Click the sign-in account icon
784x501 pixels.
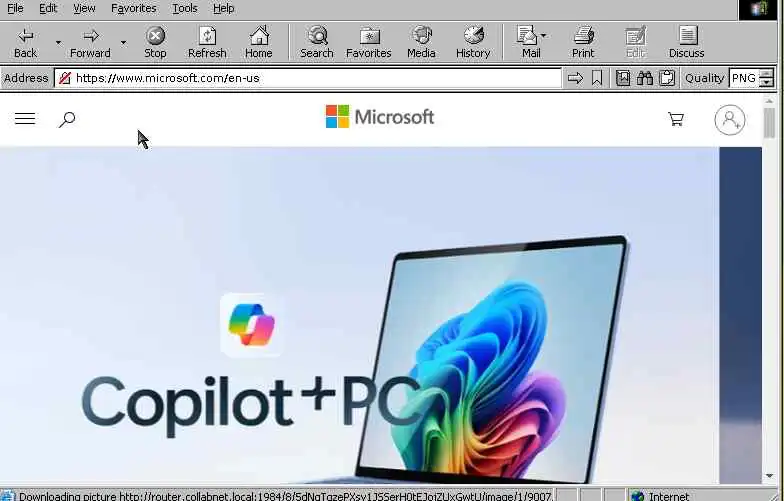tap(730, 120)
